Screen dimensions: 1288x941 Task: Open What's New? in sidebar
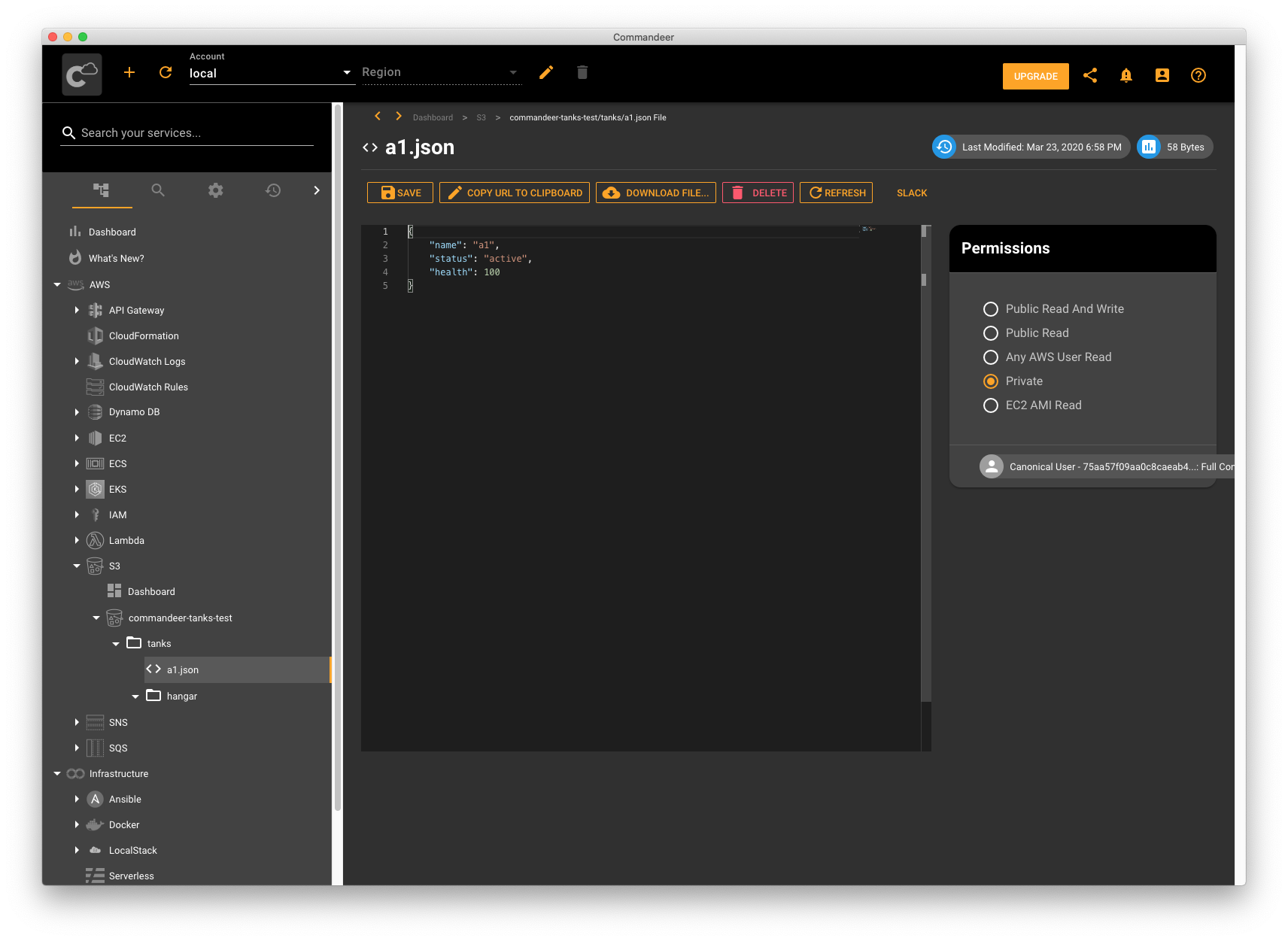(x=116, y=258)
